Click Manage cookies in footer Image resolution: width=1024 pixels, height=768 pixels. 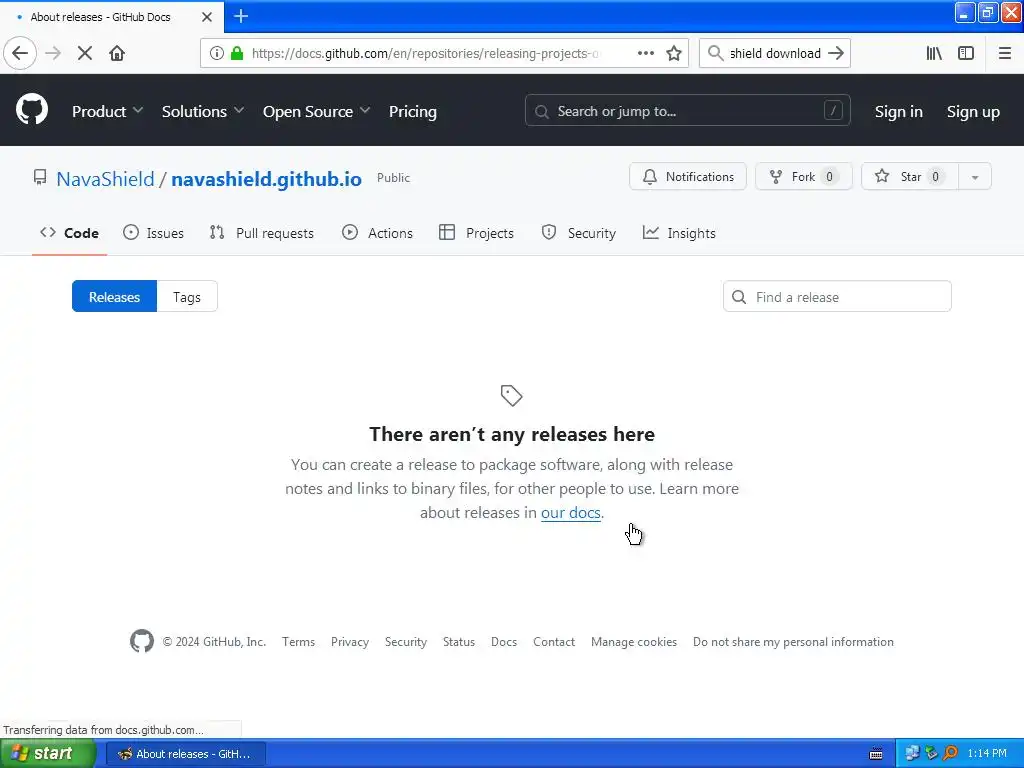633,642
